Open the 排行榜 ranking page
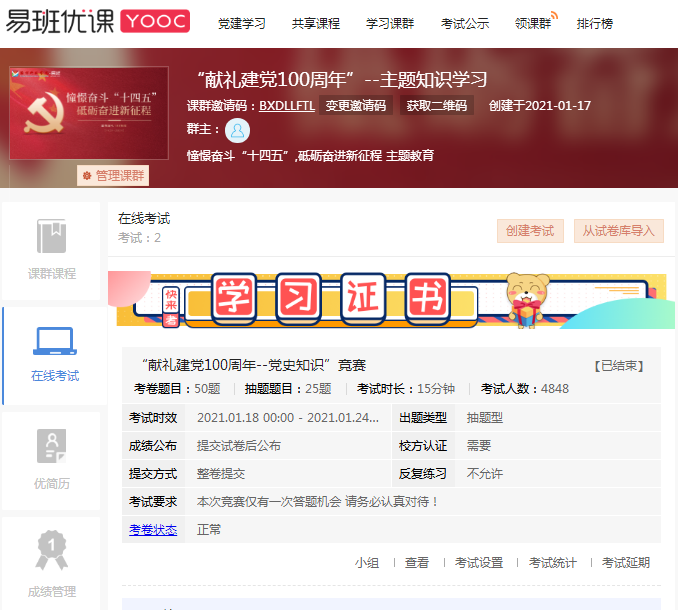This screenshot has height=610, width=678. pos(595,23)
